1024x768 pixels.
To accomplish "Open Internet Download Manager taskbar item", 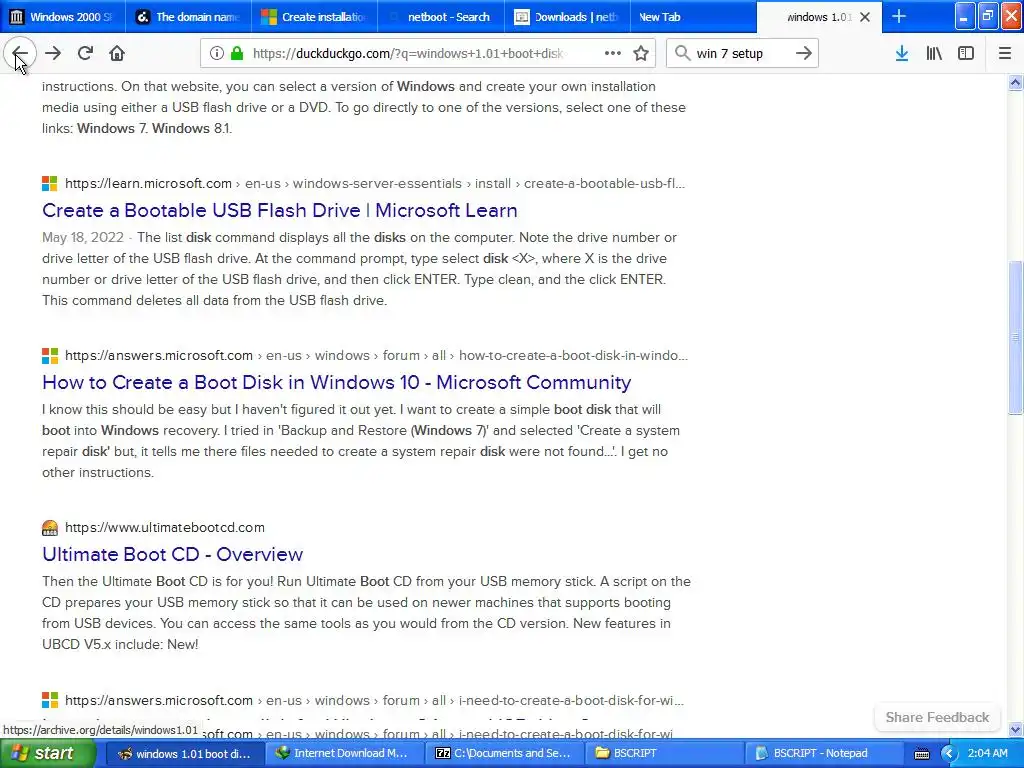I will [x=344, y=753].
